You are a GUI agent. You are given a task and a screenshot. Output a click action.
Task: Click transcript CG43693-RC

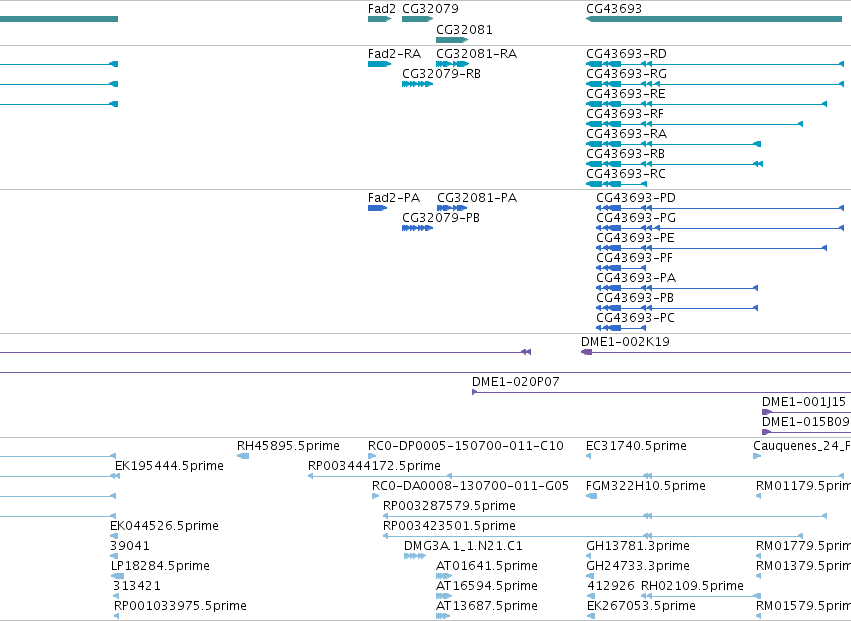click(626, 174)
